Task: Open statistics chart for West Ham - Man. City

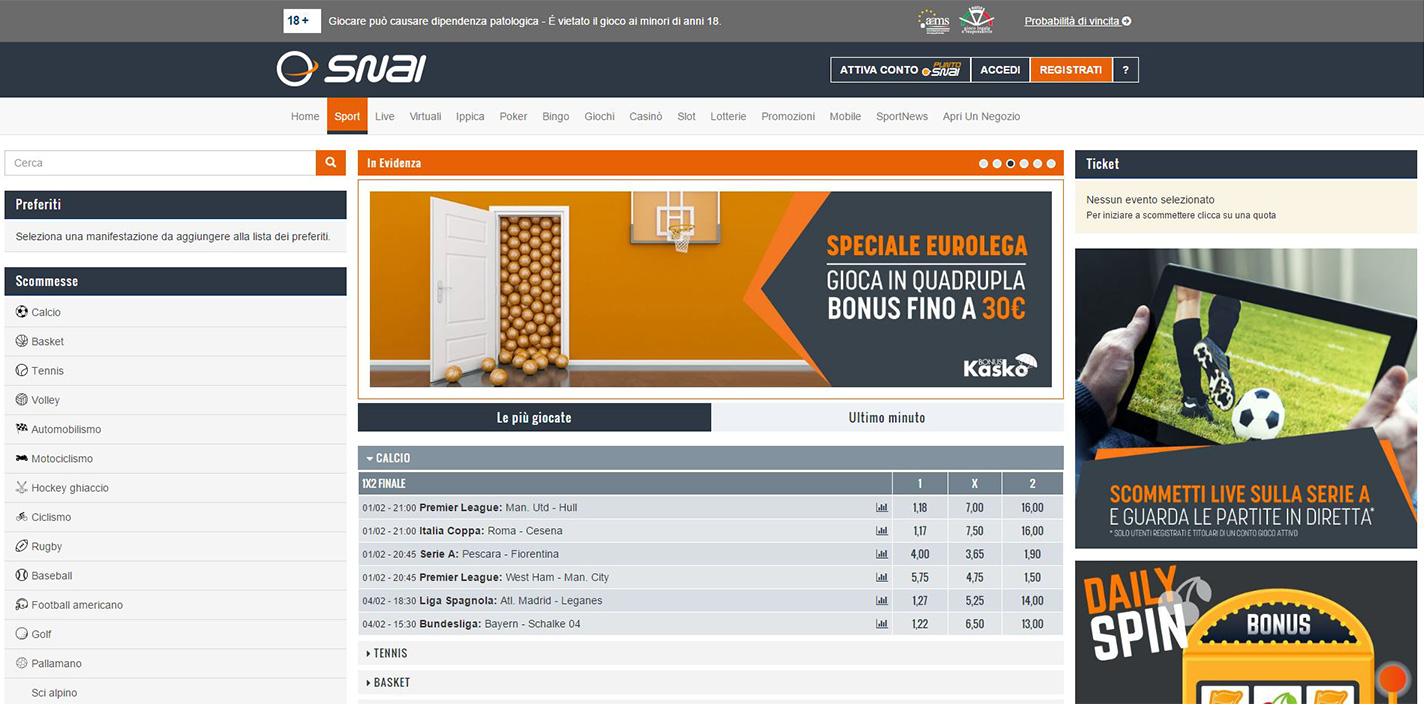Action: 882,577
